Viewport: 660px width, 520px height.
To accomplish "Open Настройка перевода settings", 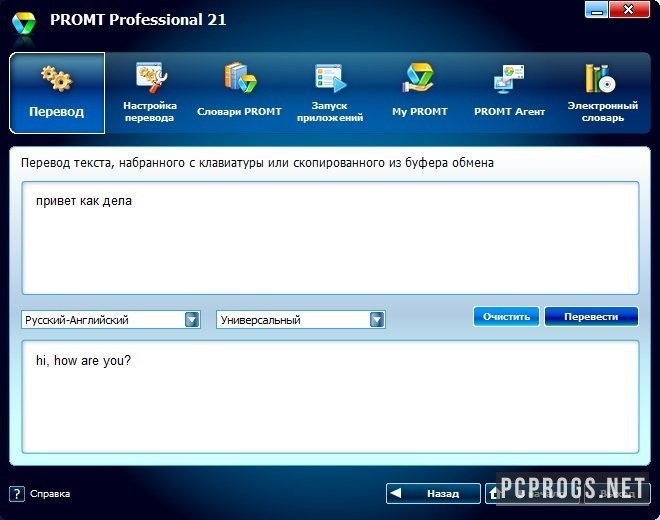I will click(150, 93).
